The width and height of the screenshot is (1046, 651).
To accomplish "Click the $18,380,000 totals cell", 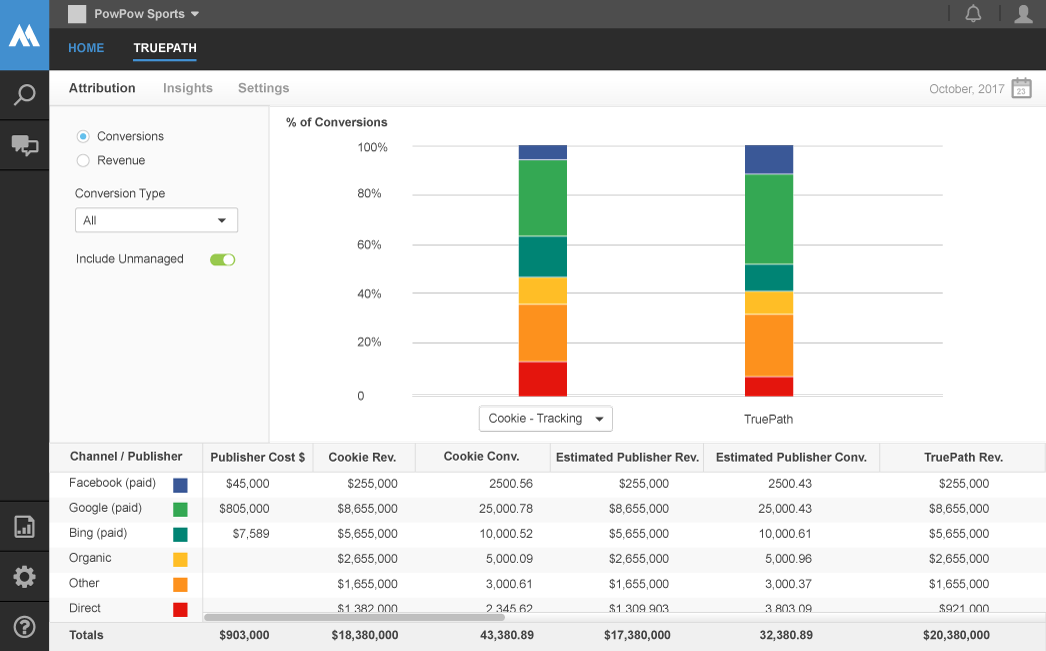I will point(365,636).
